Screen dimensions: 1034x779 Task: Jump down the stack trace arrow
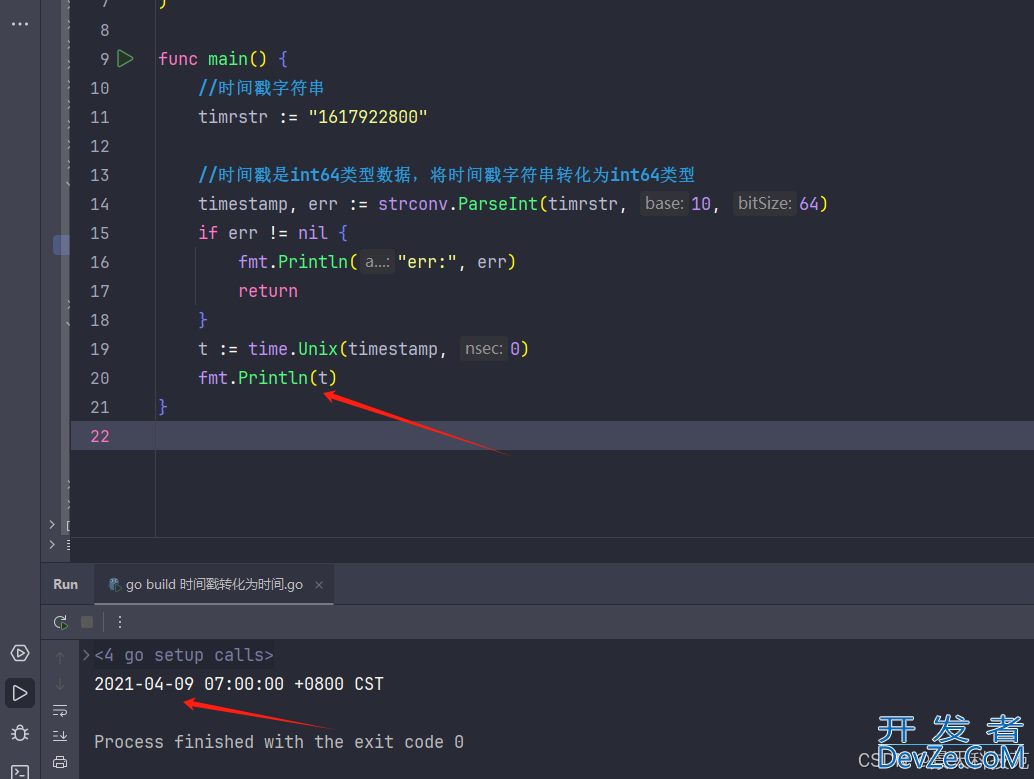pos(60,684)
